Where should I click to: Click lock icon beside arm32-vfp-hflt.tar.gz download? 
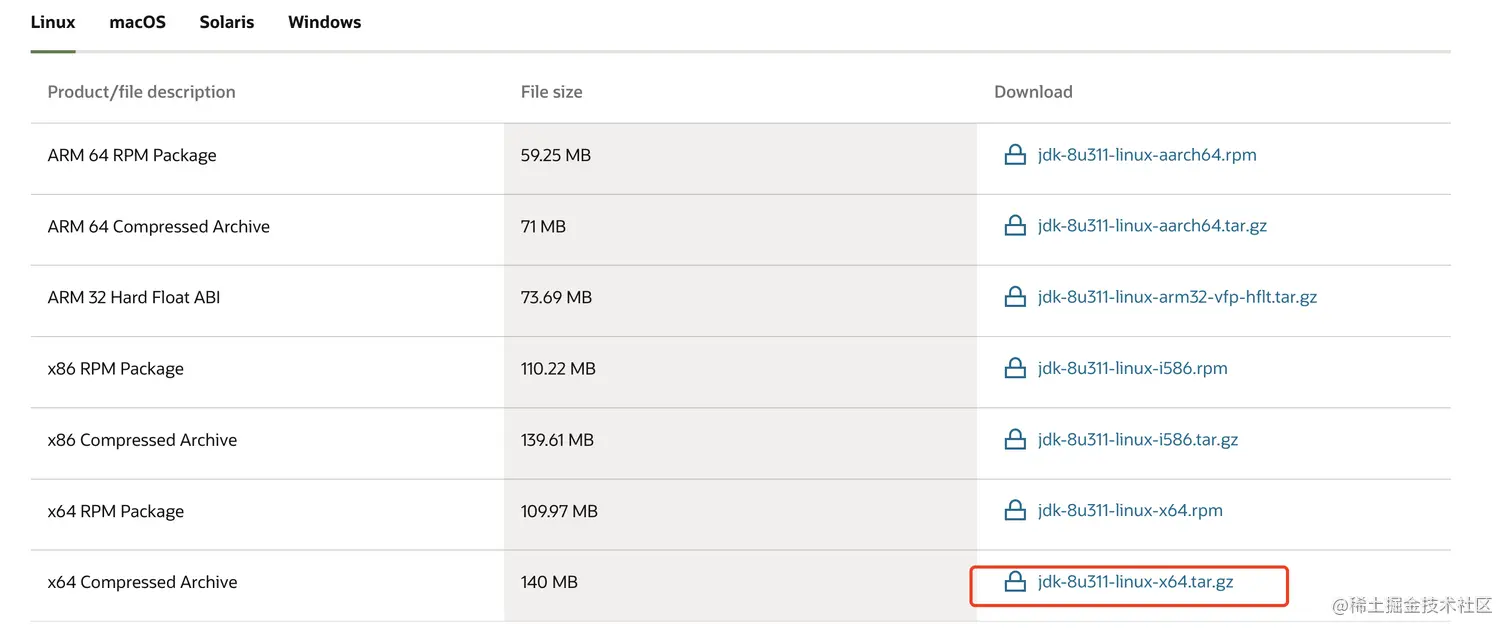point(1015,297)
